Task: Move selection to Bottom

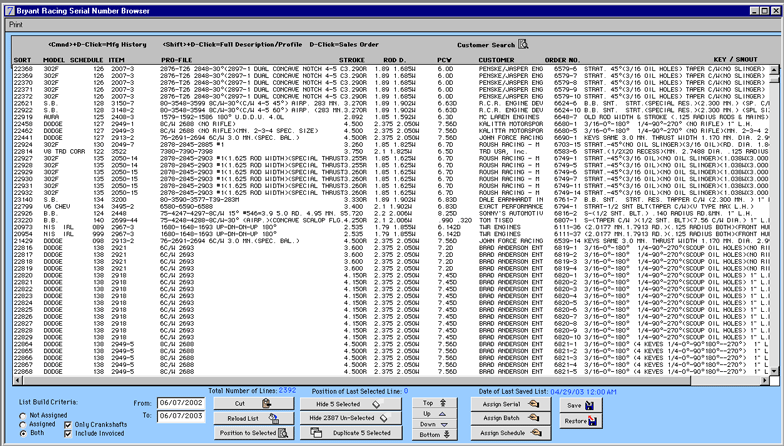Action: tap(432, 435)
